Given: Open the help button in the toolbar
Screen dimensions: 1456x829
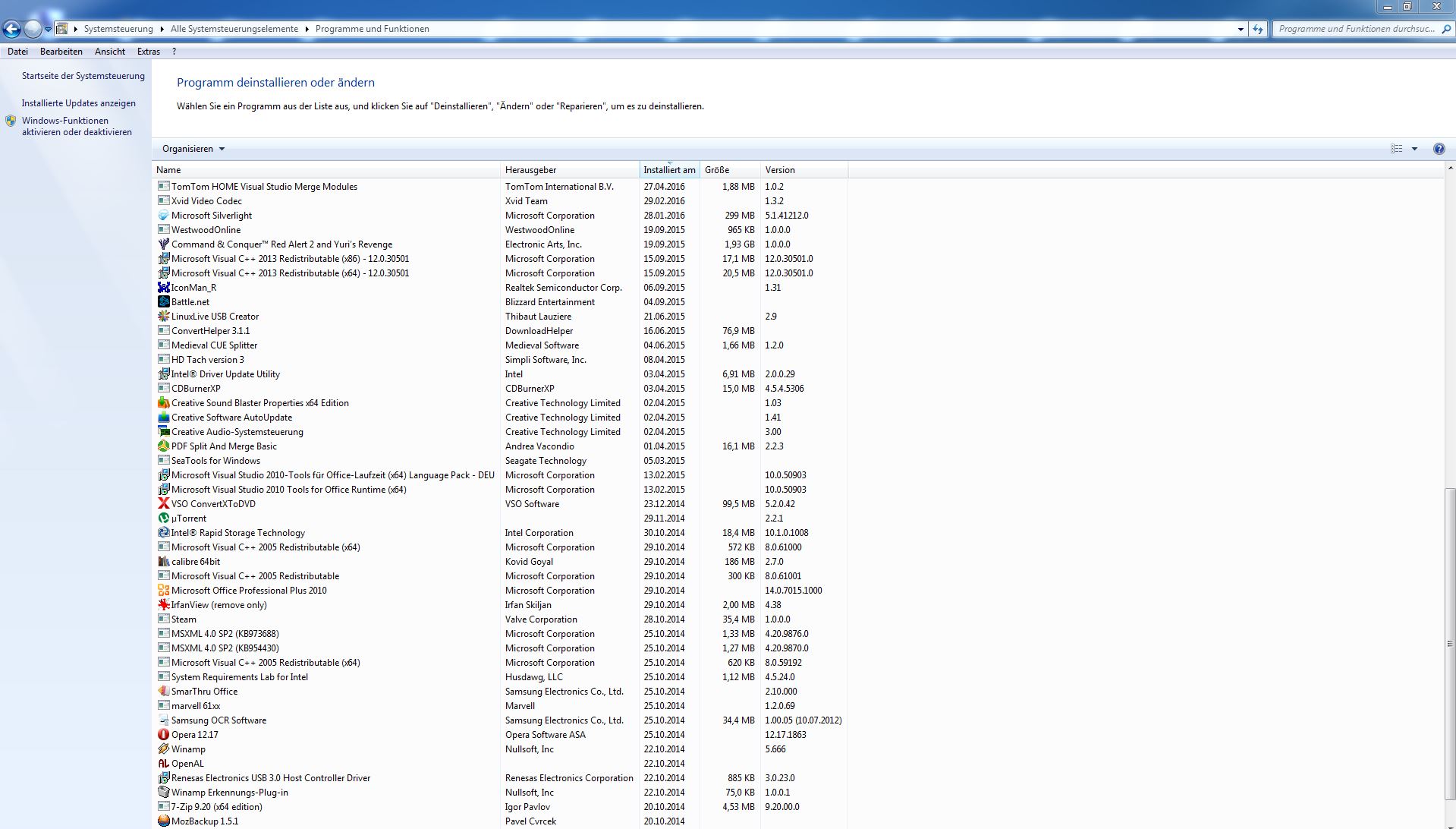Looking at the screenshot, I should (1439, 149).
